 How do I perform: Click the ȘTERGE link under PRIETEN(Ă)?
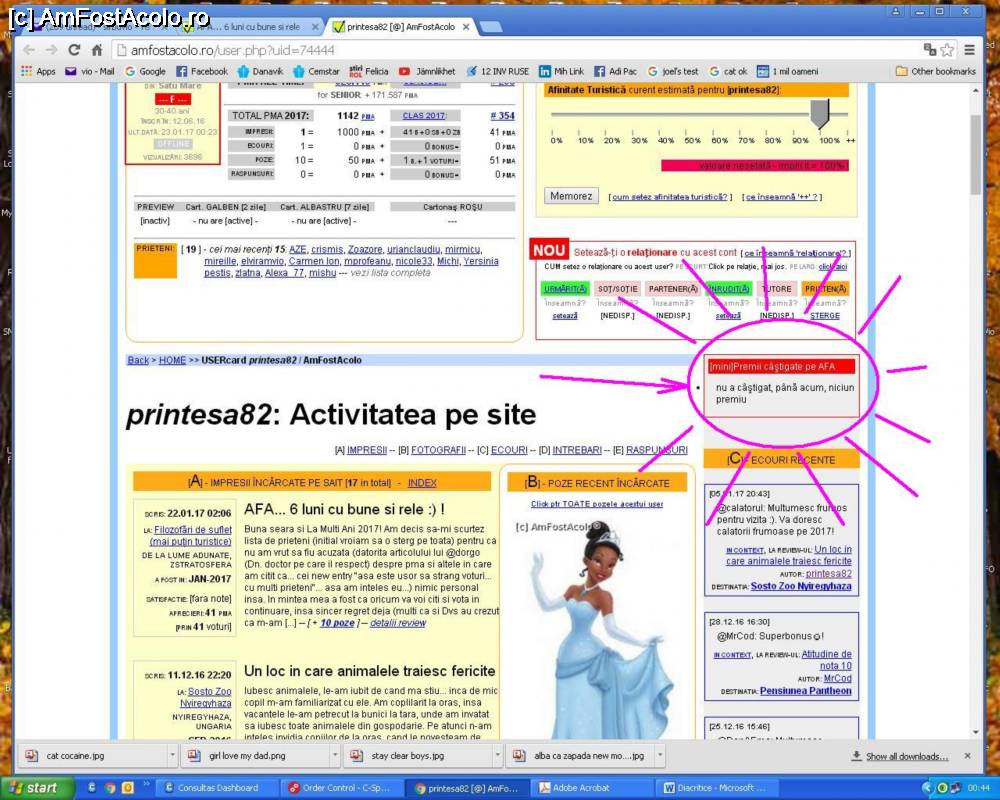(x=825, y=316)
